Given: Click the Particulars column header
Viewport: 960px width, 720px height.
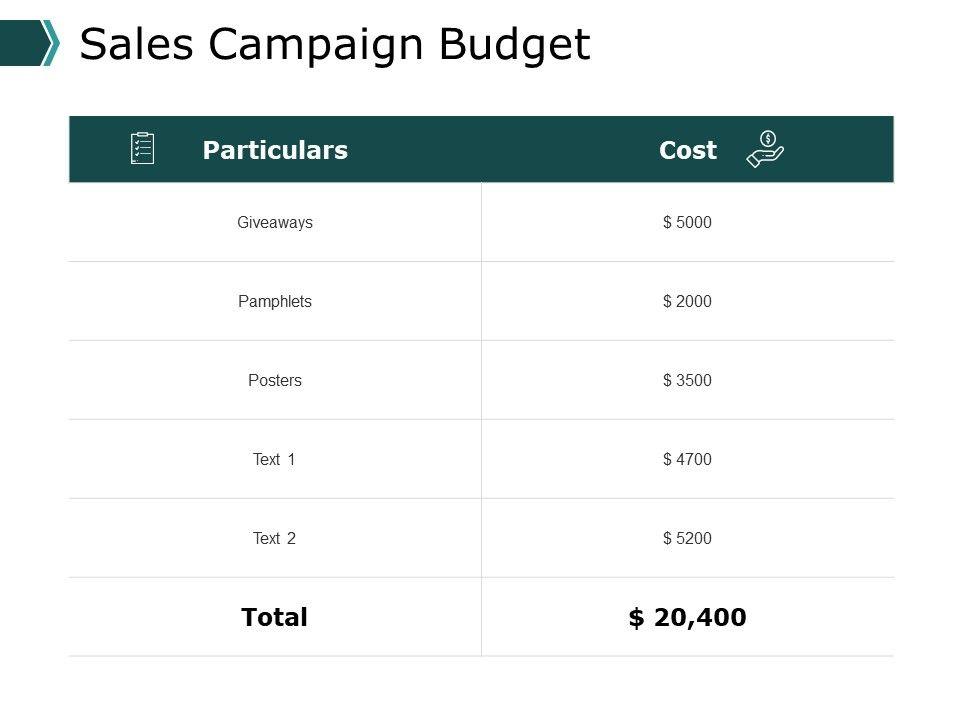Looking at the screenshot, I should pyautogui.click(x=275, y=150).
